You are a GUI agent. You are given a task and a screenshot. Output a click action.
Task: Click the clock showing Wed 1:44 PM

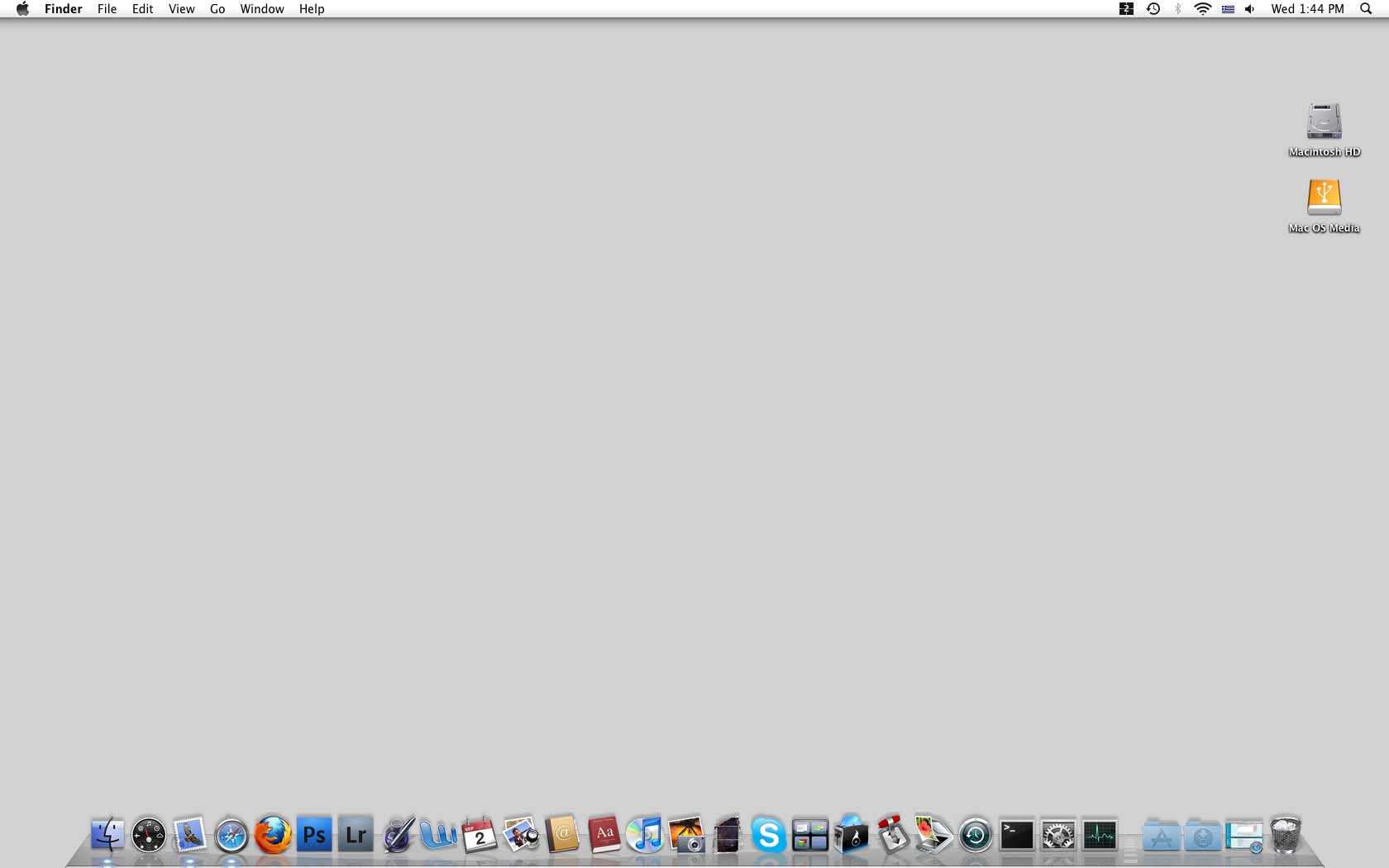point(1307,9)
